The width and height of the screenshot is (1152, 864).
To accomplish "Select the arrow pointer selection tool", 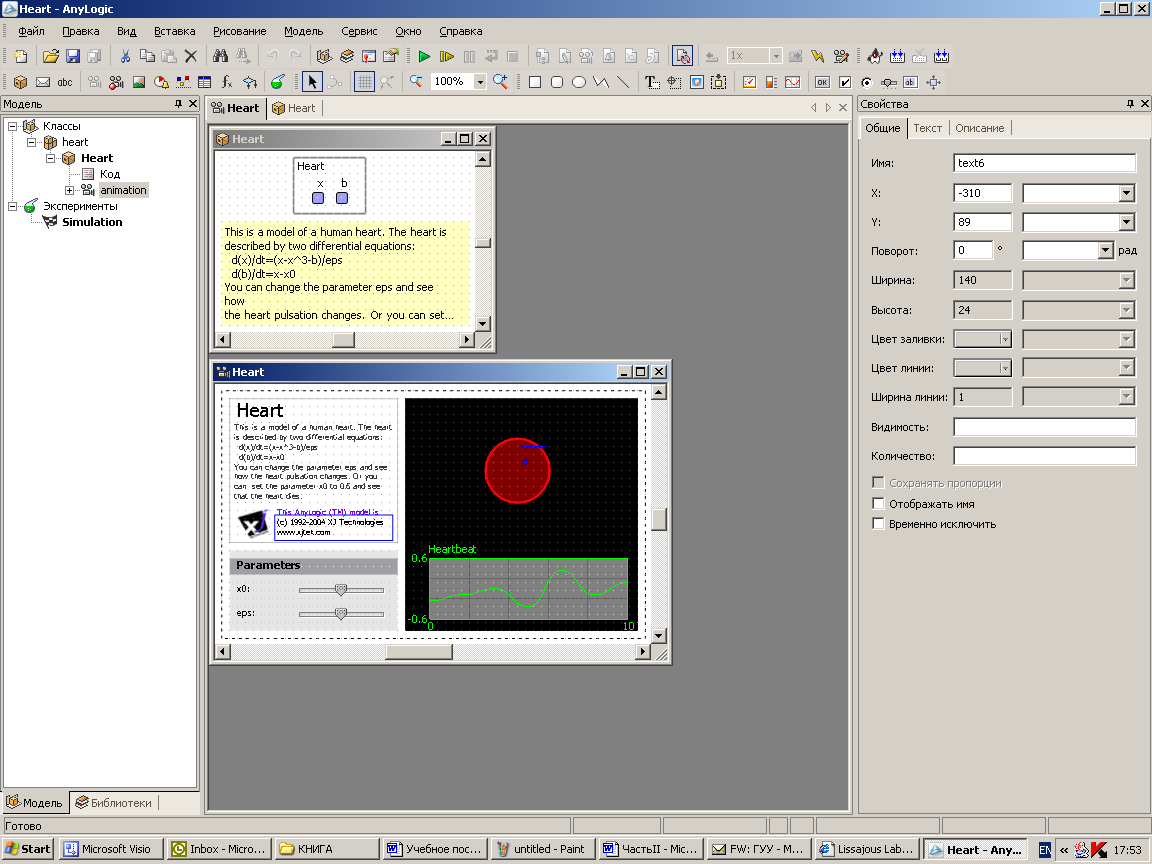I will pyautogui.click(x=312, y=82).
